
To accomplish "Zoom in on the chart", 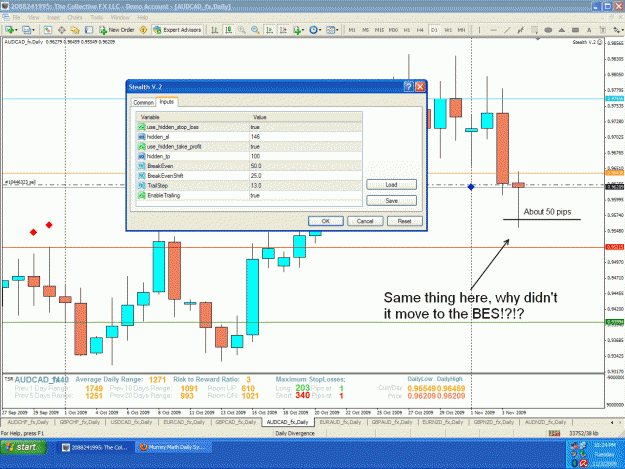I will 242,30.
